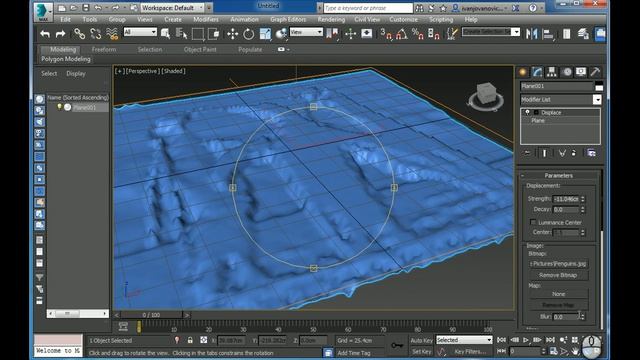Viewport: 640px width, 360px height.
Task: Open the Create panel tab icon
Action: point(523,72)
